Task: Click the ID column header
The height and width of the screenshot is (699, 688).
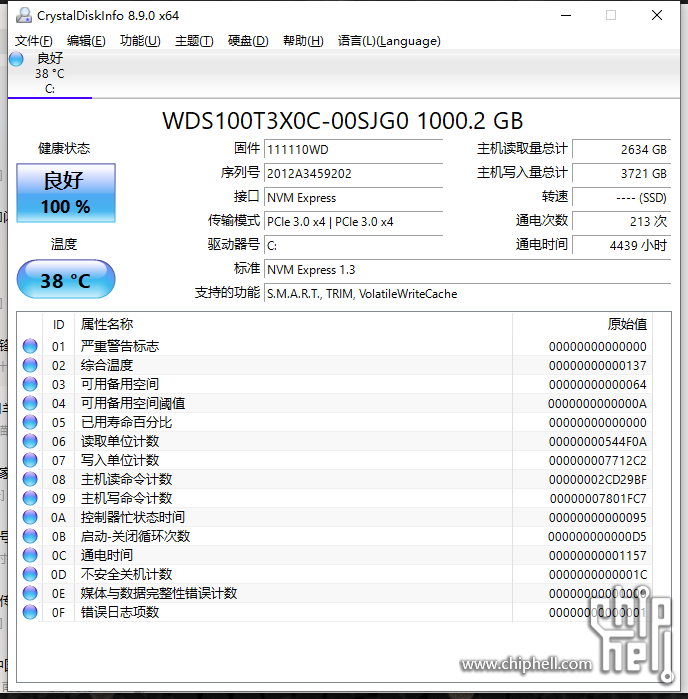Action: [x=58, y=325]
